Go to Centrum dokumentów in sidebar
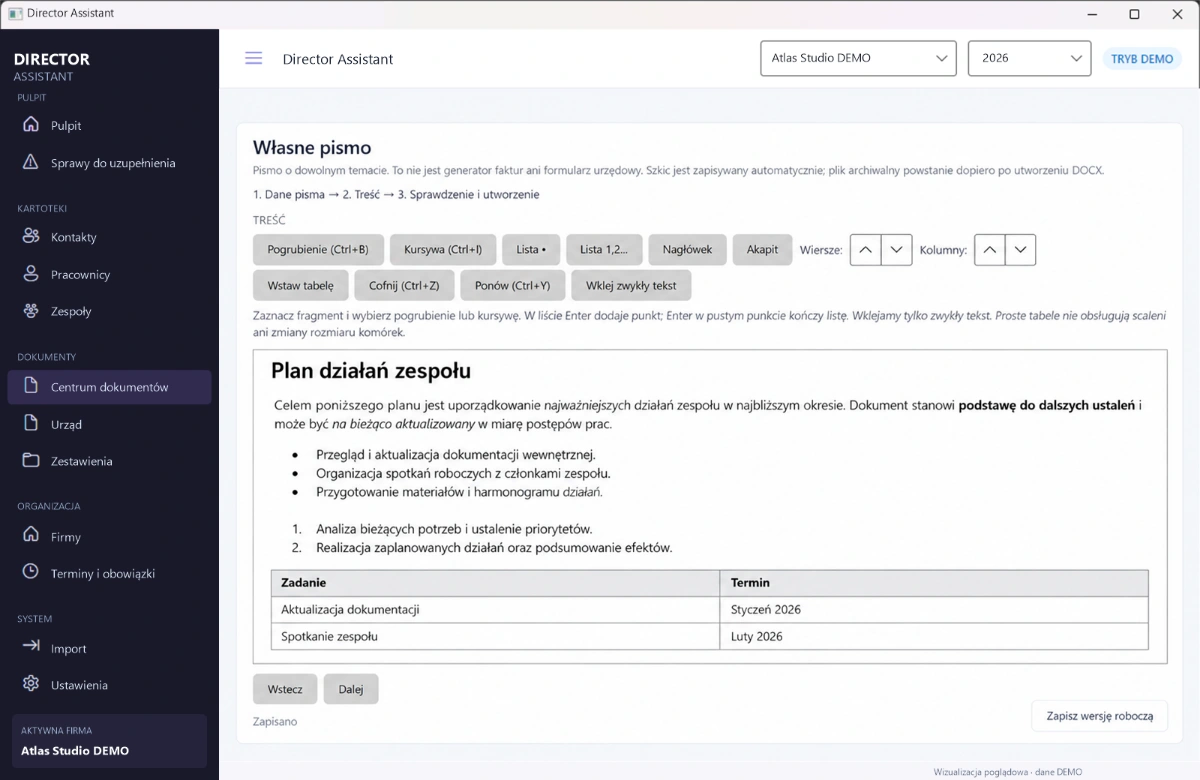1200x780 pixels. (109, 387)
